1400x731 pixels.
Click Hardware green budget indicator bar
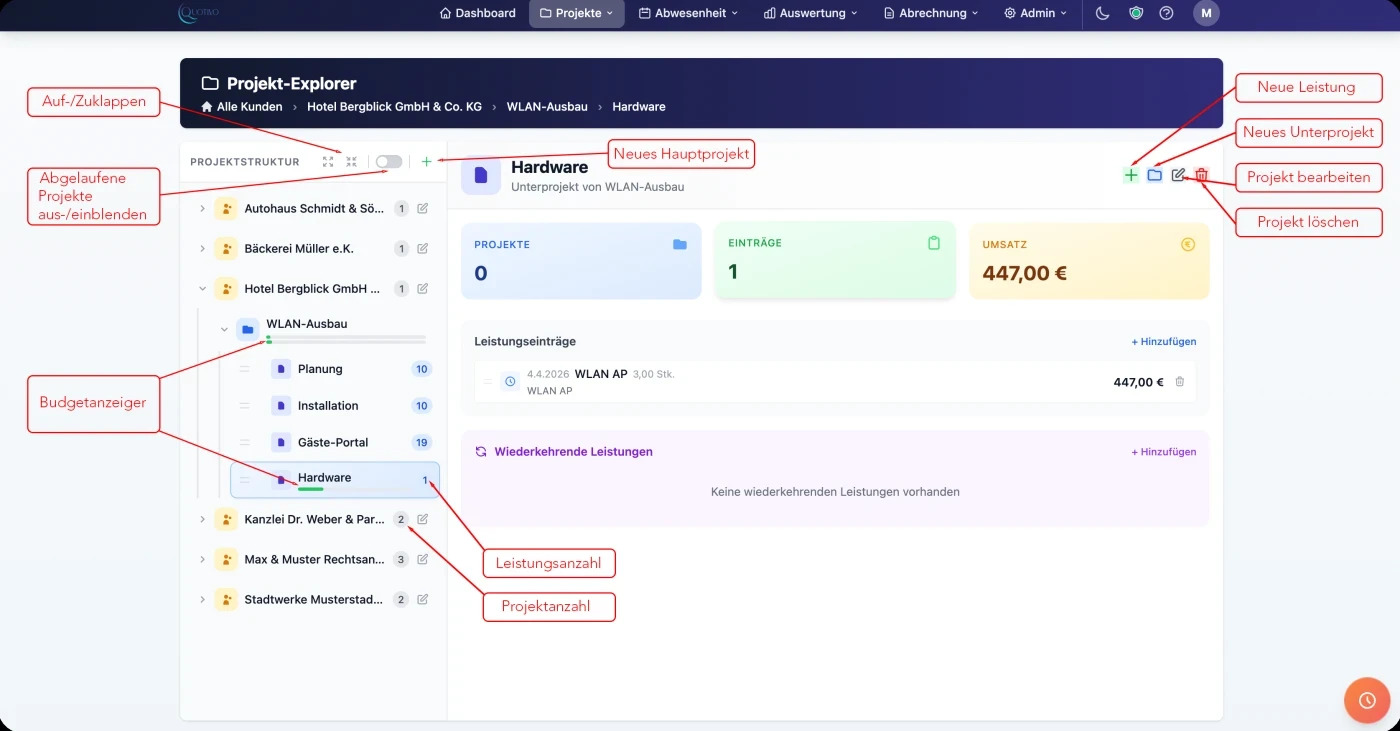pos(311,489)
